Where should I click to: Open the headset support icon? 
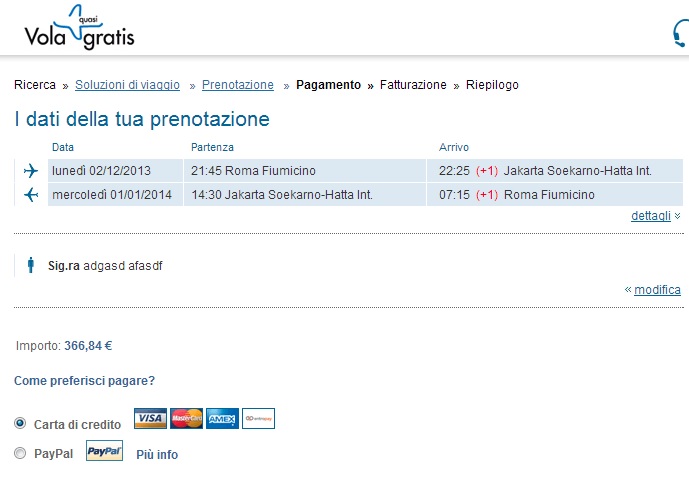(x=681, y=33)
